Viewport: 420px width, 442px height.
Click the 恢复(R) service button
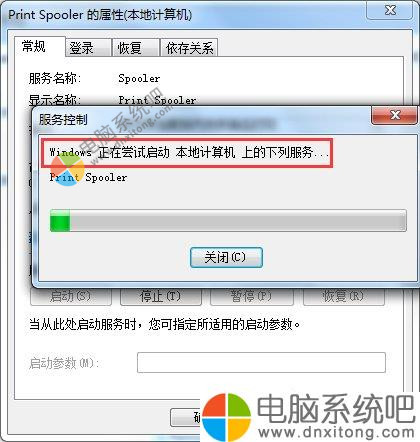(343, 296)
